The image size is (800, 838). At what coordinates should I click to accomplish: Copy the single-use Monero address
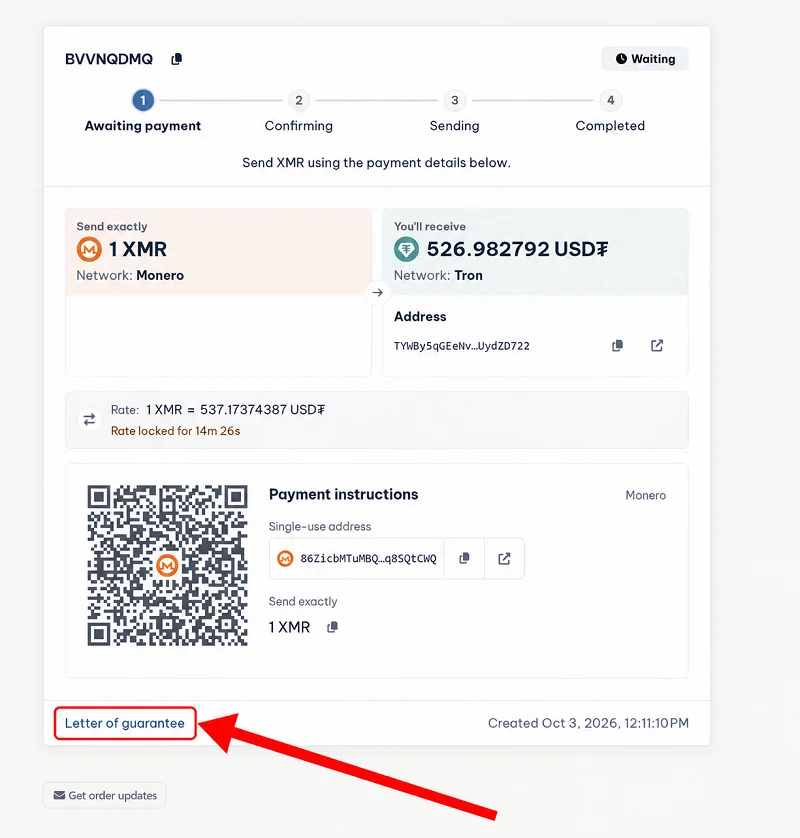coord(464,558)
